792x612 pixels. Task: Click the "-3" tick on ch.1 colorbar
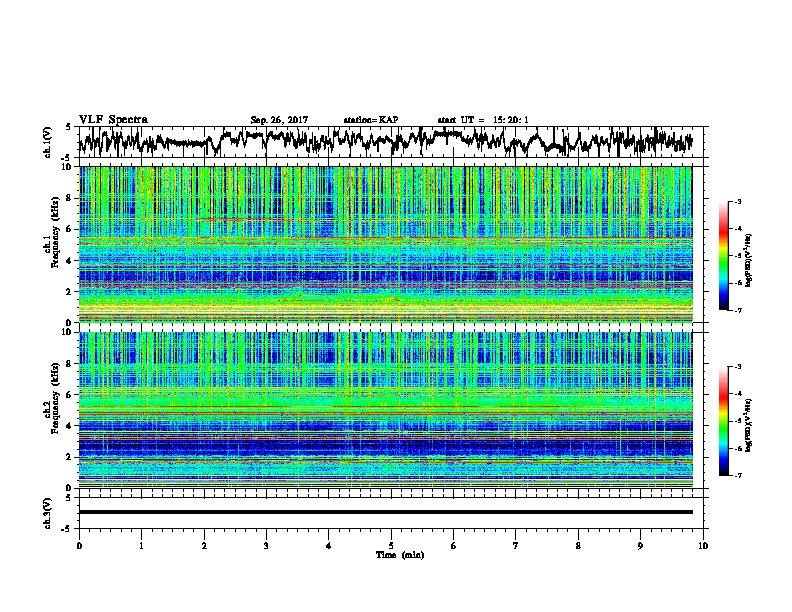737,202
